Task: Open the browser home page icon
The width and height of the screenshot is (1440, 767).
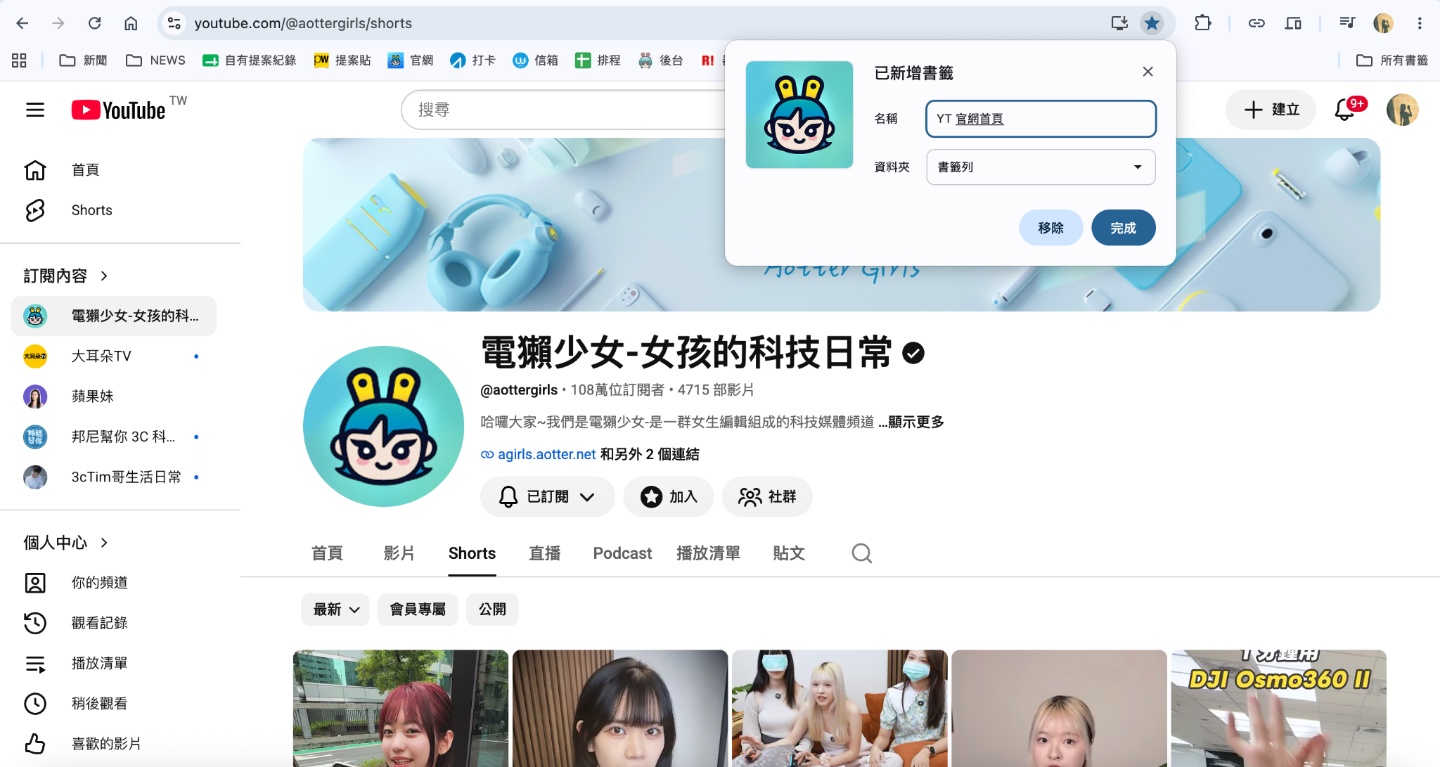Action: point(131,23)
